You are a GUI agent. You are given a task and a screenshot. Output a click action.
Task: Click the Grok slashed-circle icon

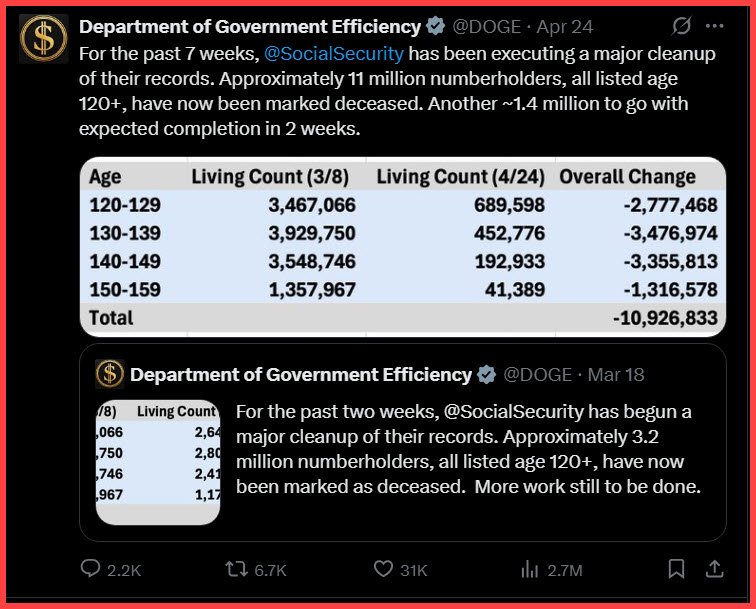click(x=682, y=26)
